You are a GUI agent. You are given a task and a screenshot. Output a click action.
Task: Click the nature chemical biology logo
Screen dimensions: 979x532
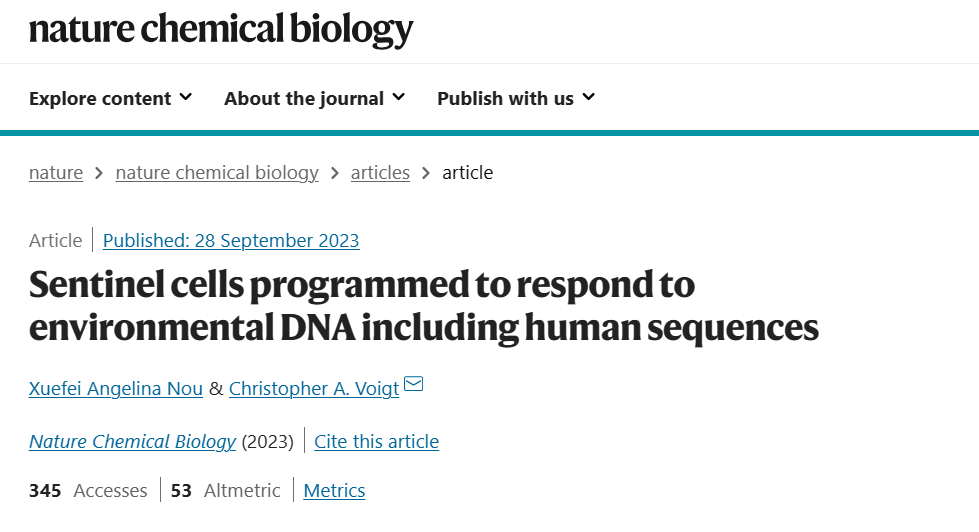221,30
